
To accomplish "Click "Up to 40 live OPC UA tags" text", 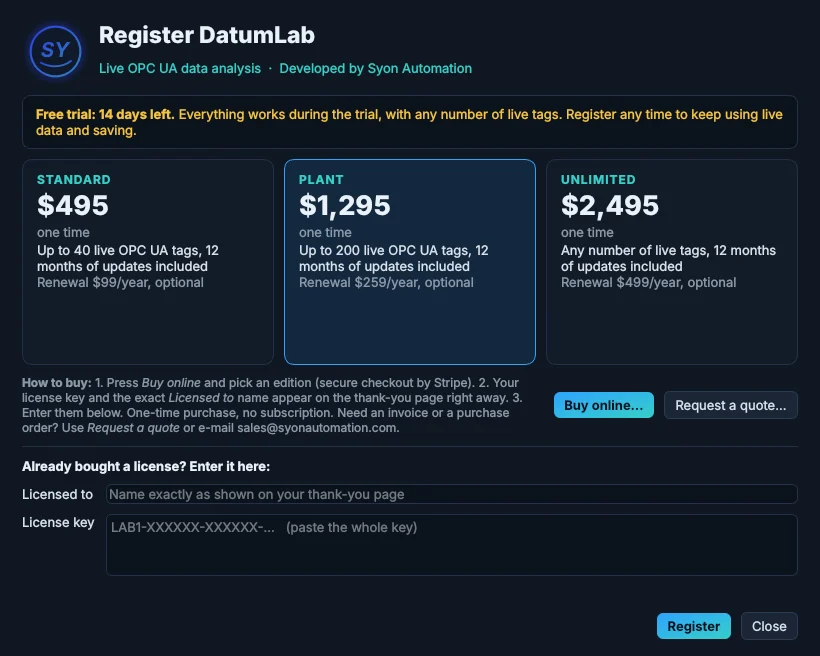I will click(x=118, y=251).
